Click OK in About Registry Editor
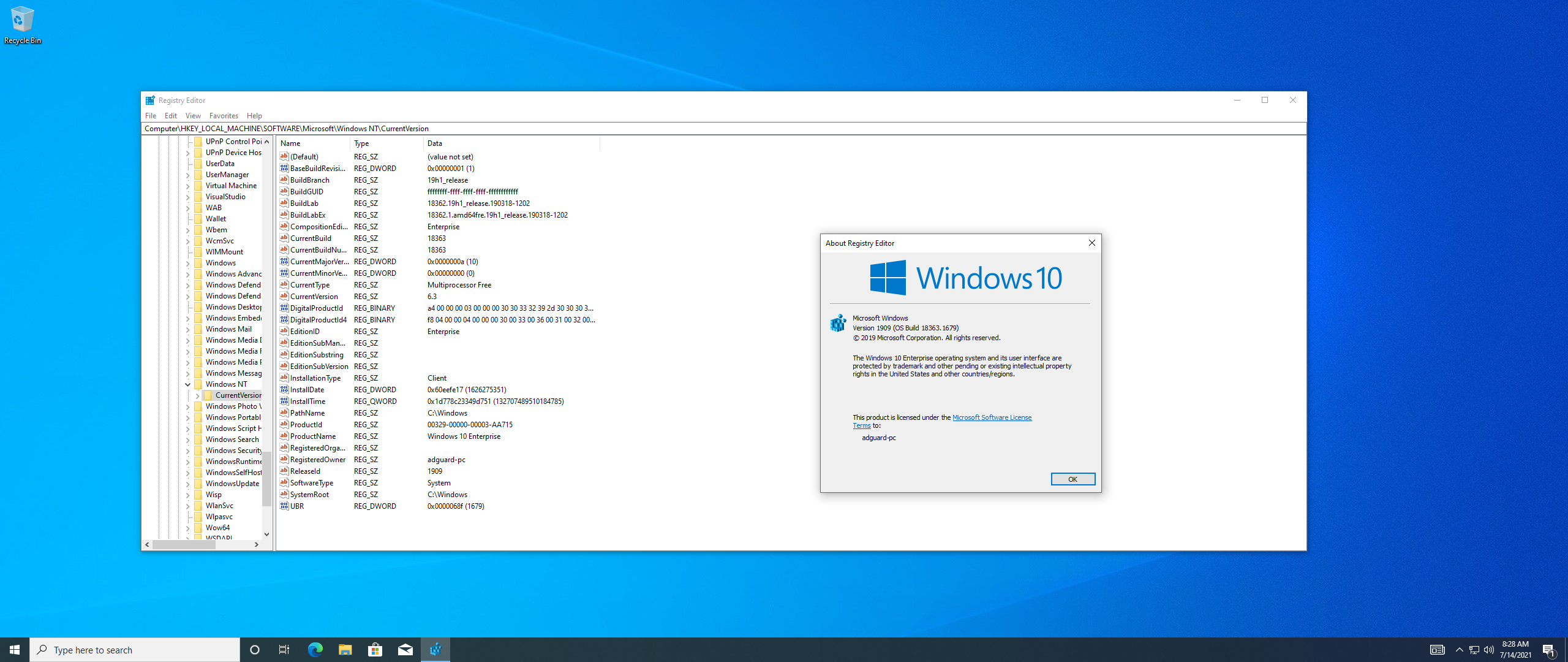This screenshot has width=1568, height=662. (x=1072, y=479)
